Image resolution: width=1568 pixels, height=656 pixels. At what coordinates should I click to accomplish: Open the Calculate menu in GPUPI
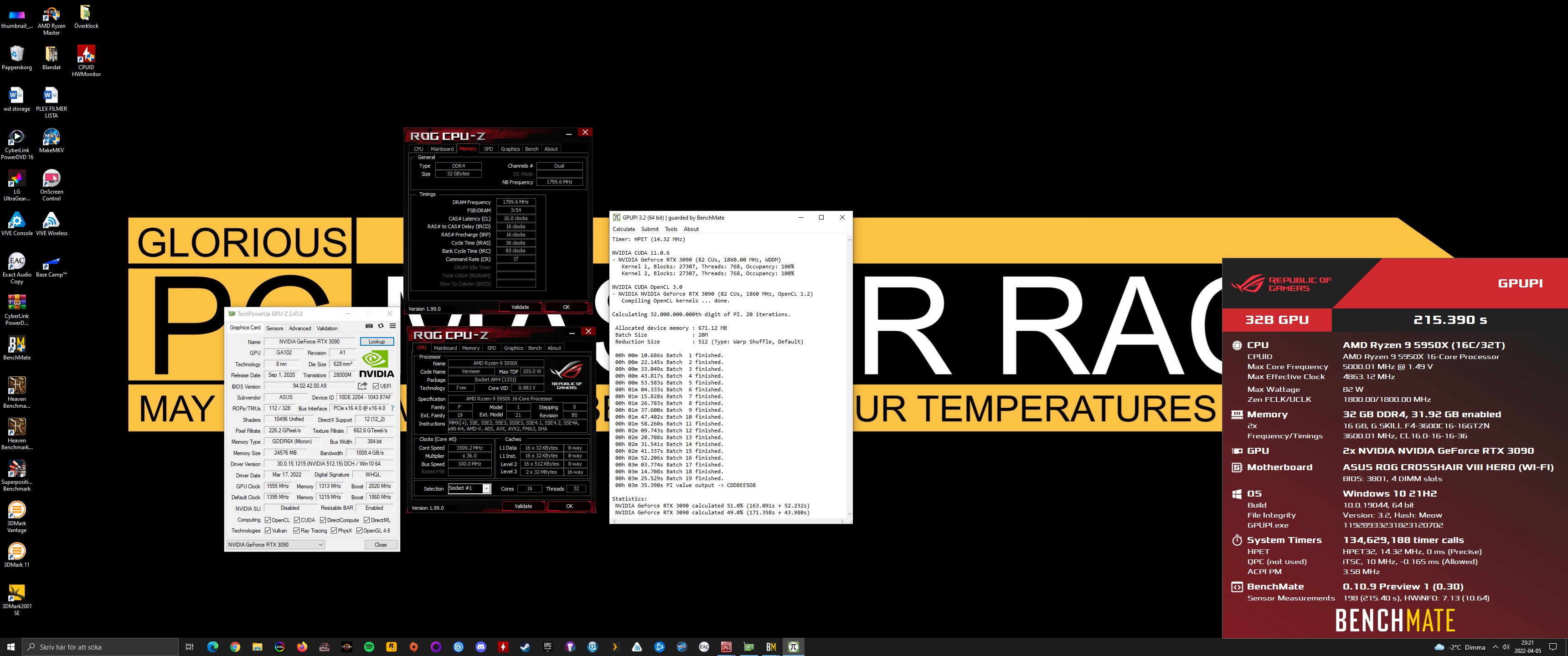point(624,229)
